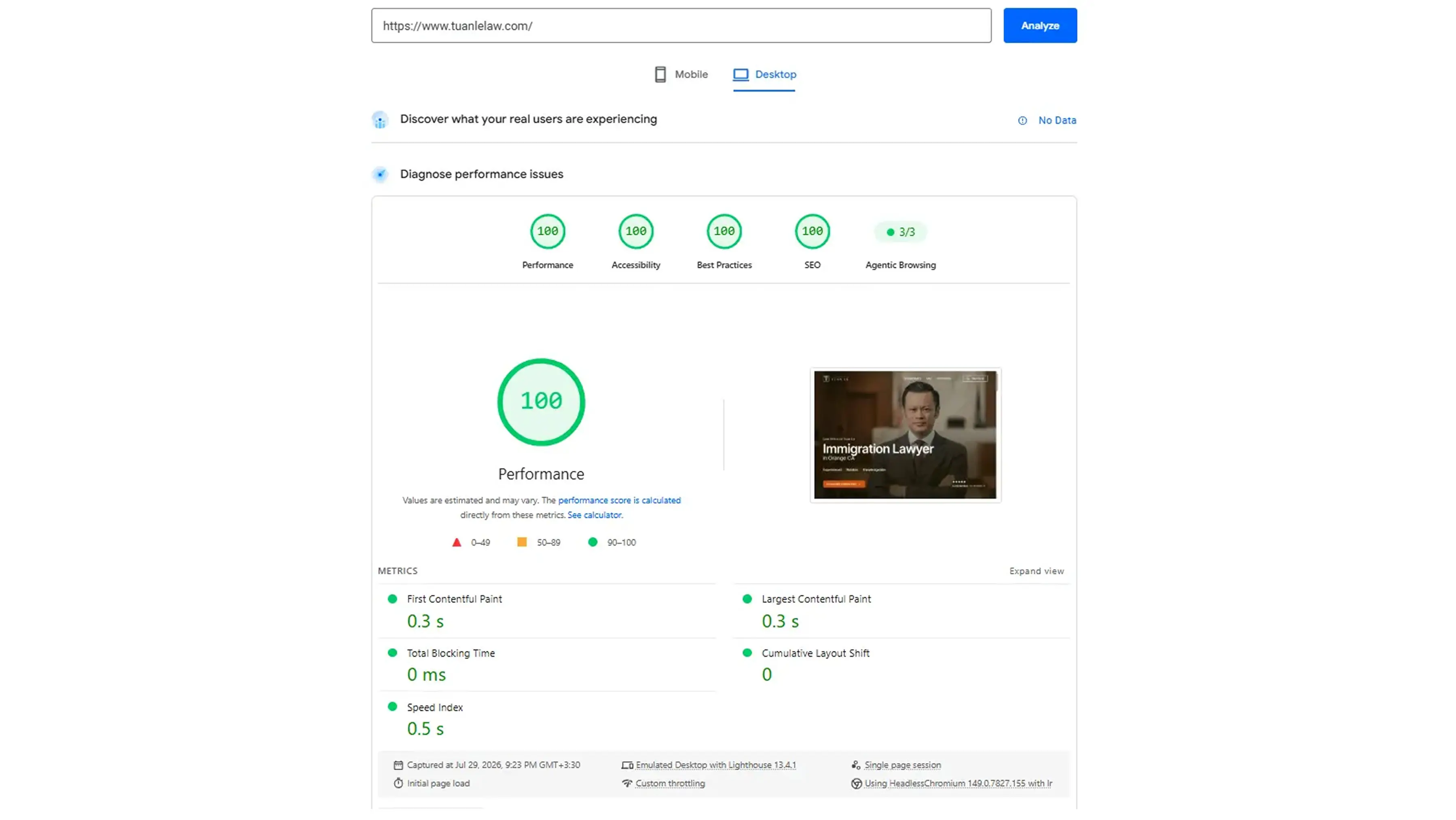Click the Agentic Browsing category label

coord(900,265)
